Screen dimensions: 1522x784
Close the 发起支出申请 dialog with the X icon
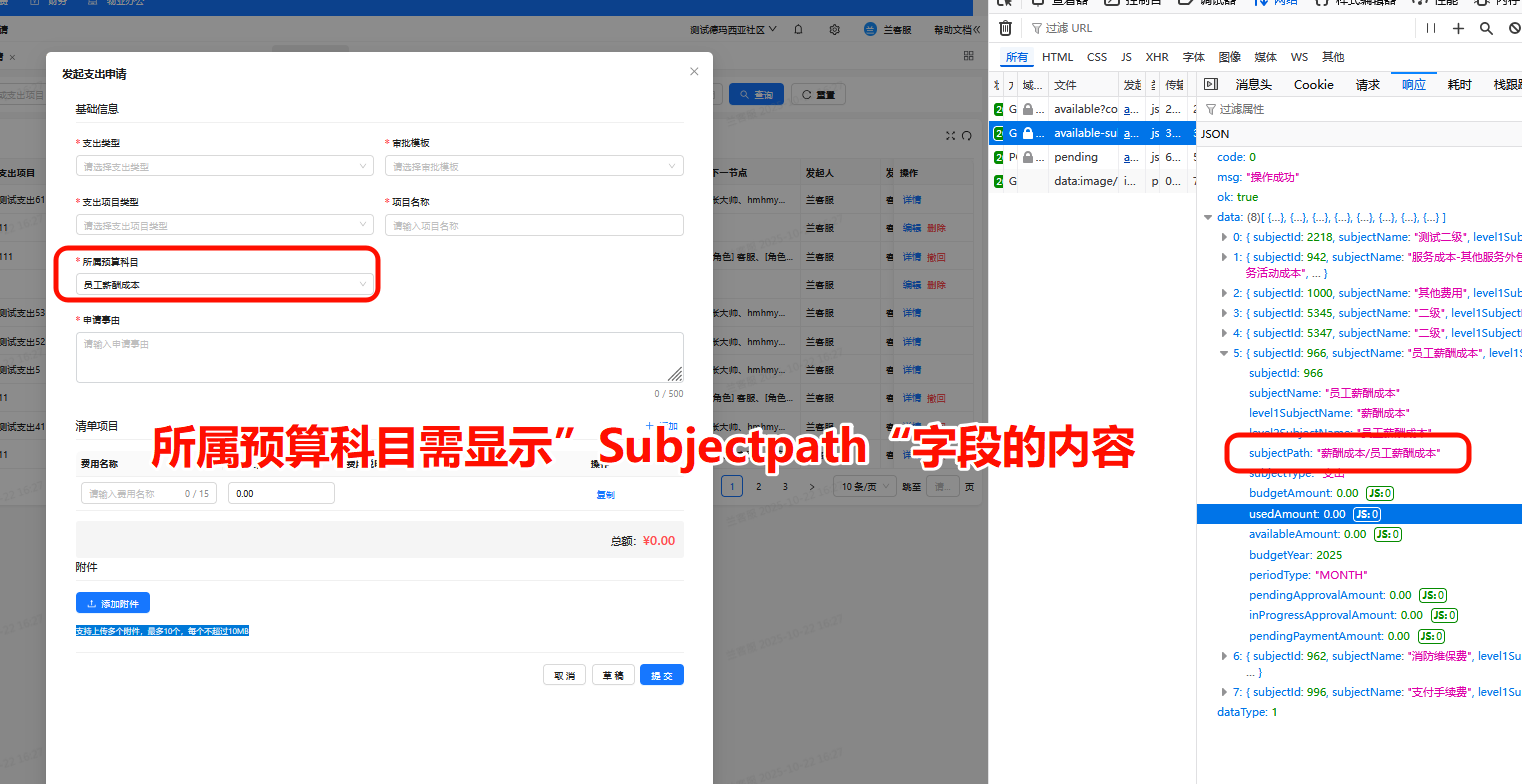694,72
